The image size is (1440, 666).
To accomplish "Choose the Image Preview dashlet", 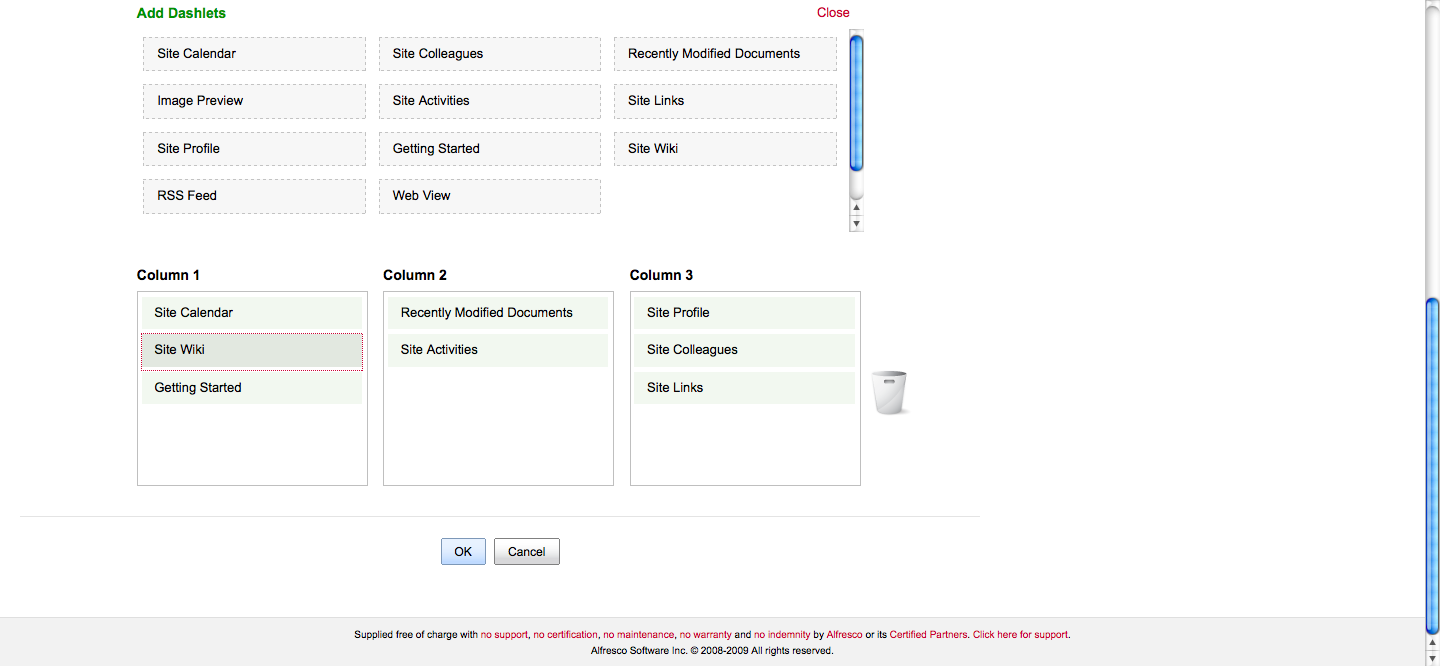I will [x=254, y=101].
